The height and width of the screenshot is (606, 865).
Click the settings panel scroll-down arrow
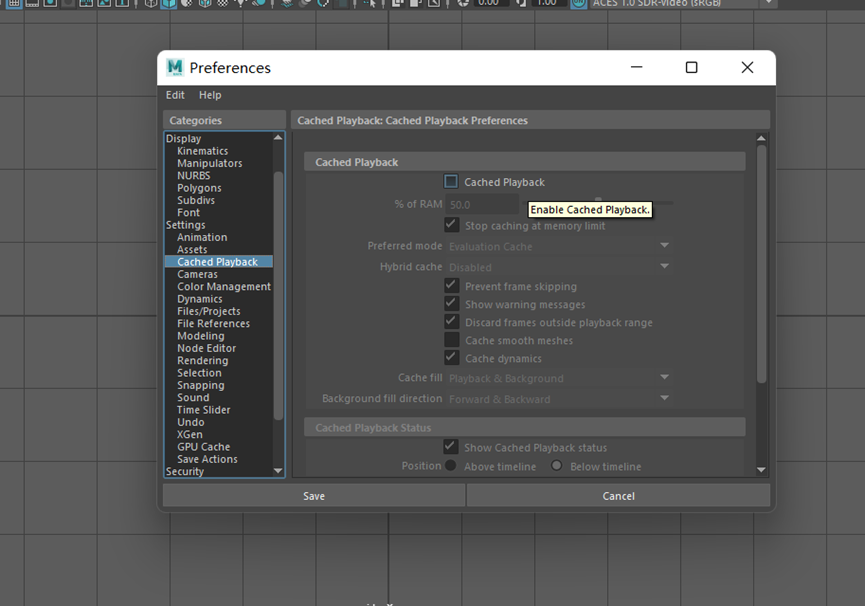point(761,470)
